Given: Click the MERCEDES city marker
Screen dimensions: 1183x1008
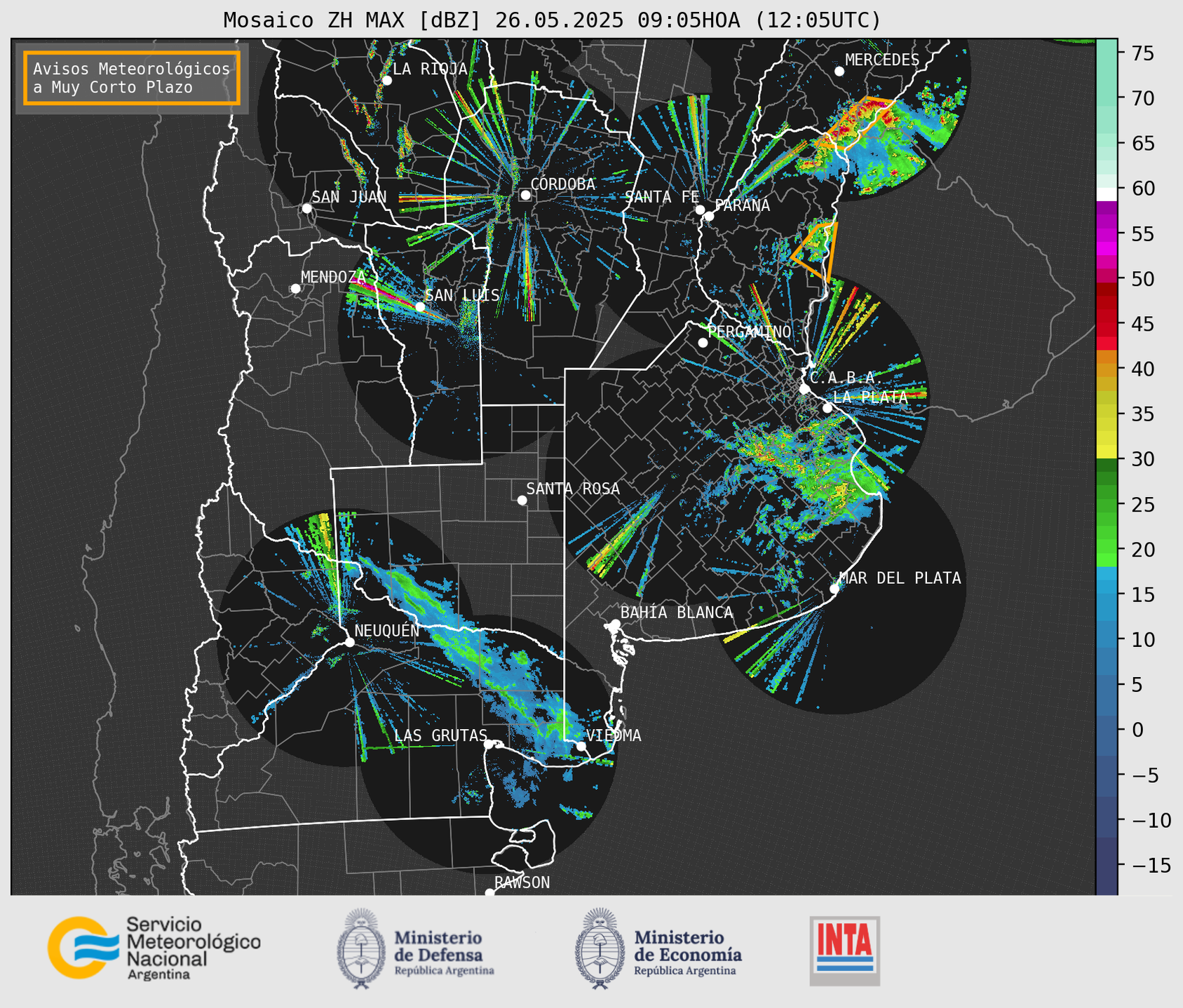Looking at the screenshot, I should pyautogui.click(x=839, y=71).
